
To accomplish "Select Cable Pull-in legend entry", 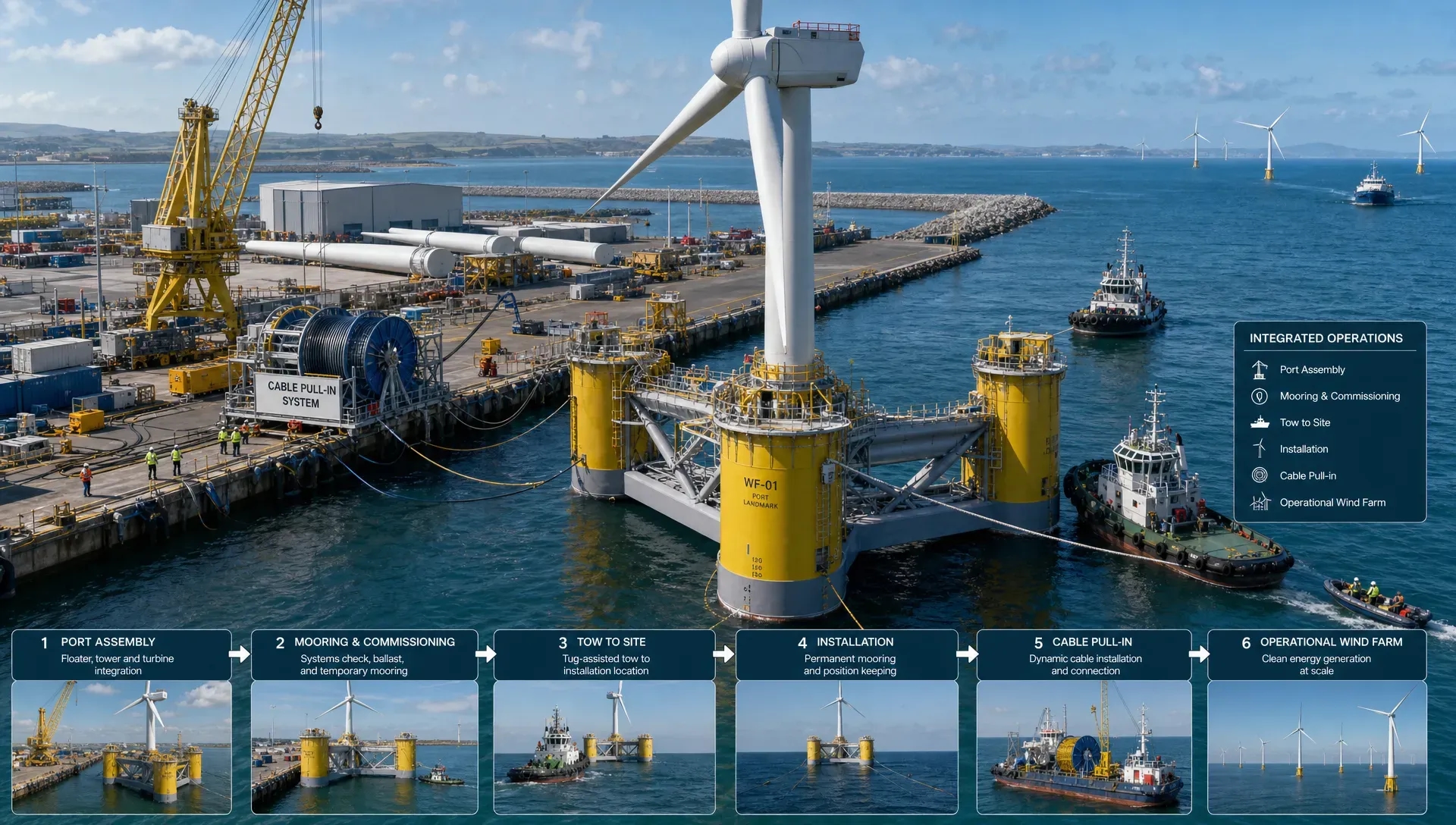I will tap(1308, 475).
